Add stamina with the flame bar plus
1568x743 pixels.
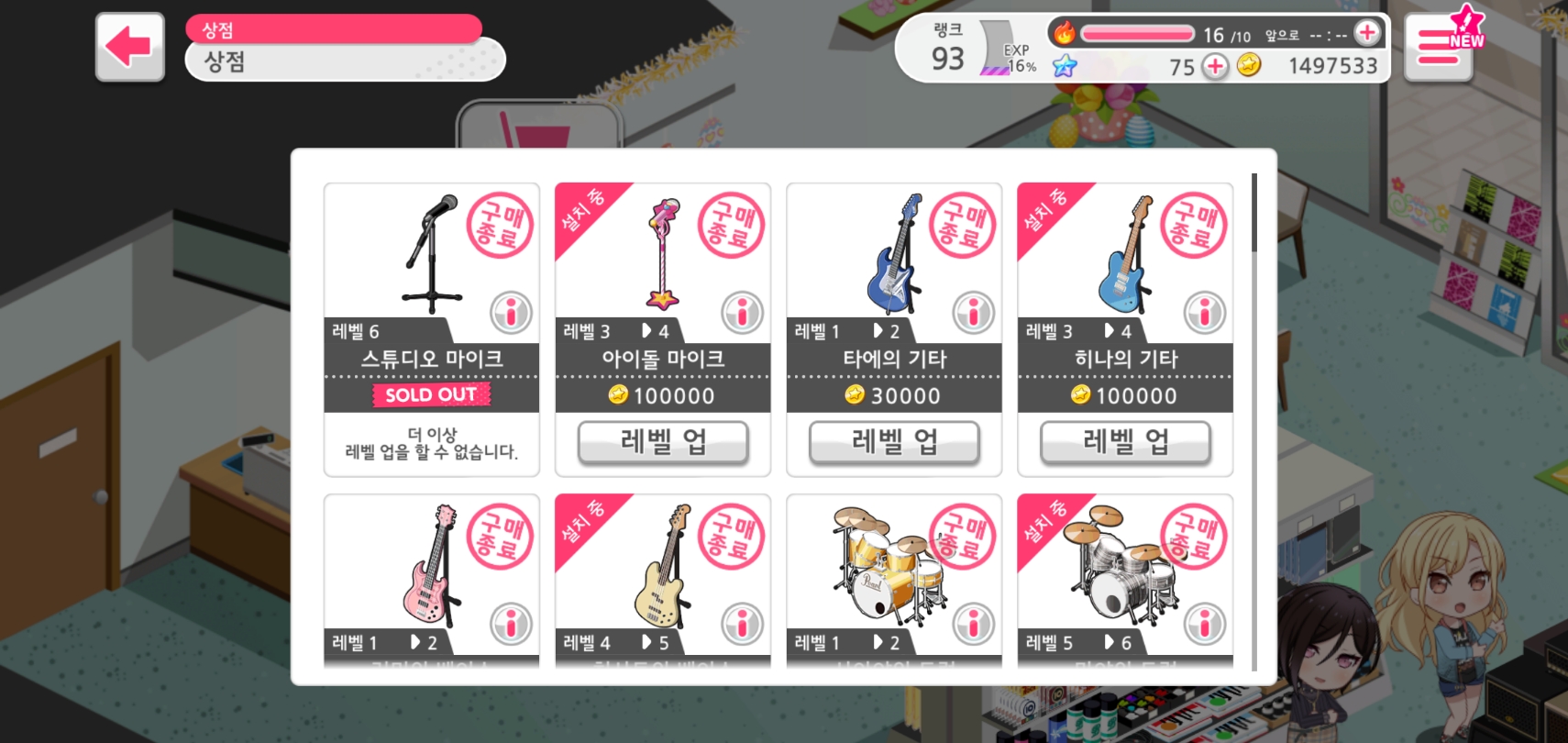coord(1367,33)
